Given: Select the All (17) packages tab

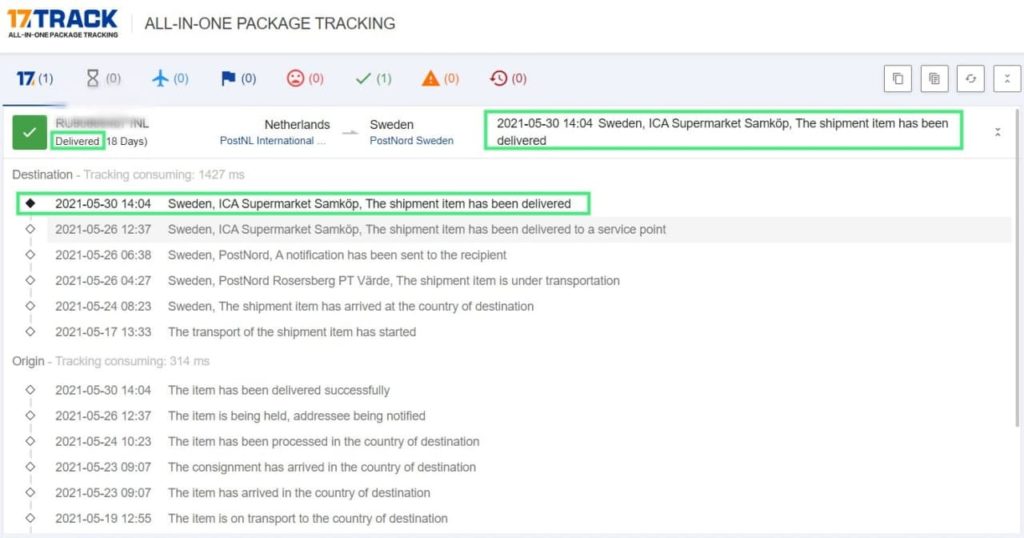Looking at the screenshot, I should click(x=35, y=78).
